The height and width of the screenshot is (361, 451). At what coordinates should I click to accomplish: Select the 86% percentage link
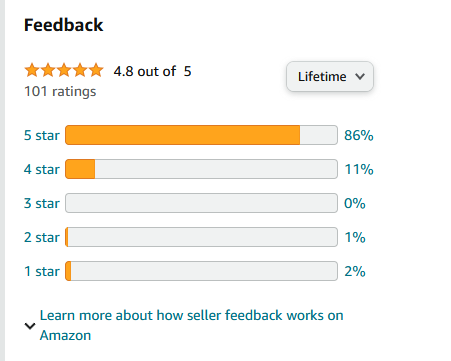359,135
